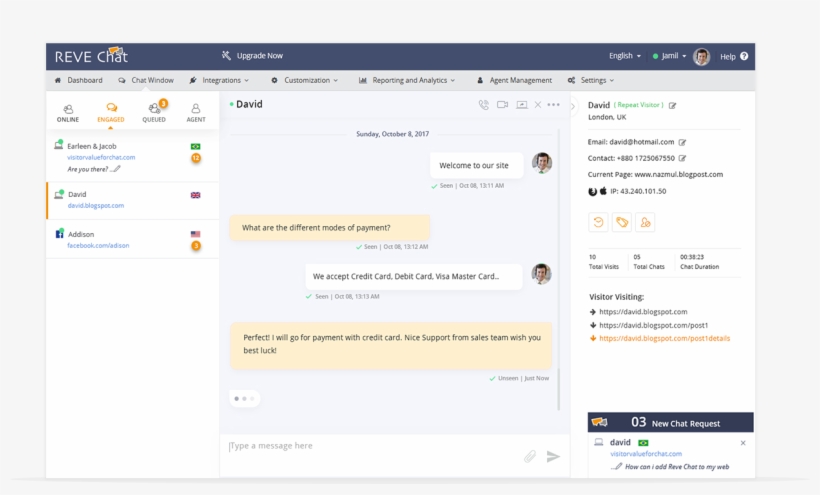
Task: Switch to the Queued chats tab
Action: (x=154, y=113)
